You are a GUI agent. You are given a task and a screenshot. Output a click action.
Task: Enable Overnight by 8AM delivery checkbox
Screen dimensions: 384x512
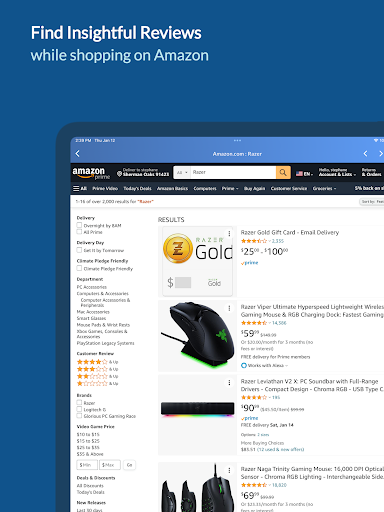click(x=79, y=225)
